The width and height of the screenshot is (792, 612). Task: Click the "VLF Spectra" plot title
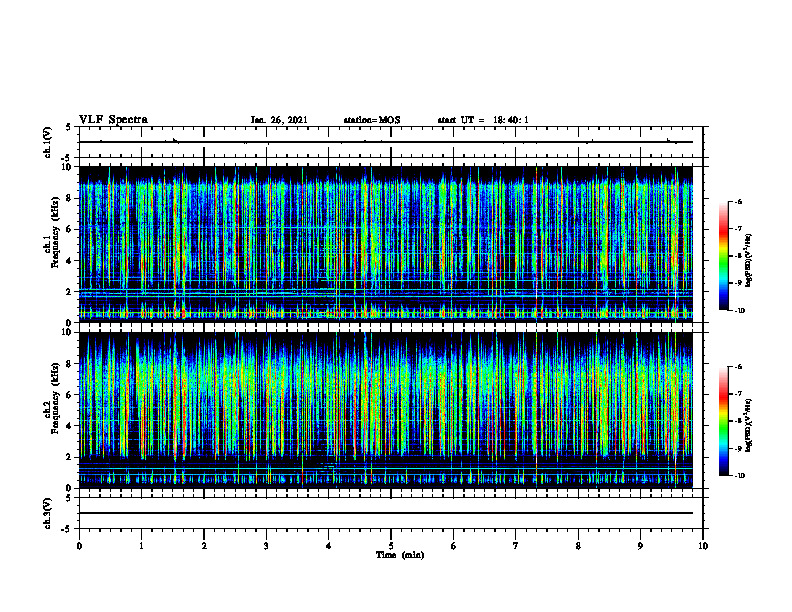pyautogui.click(x=113, y=119)
